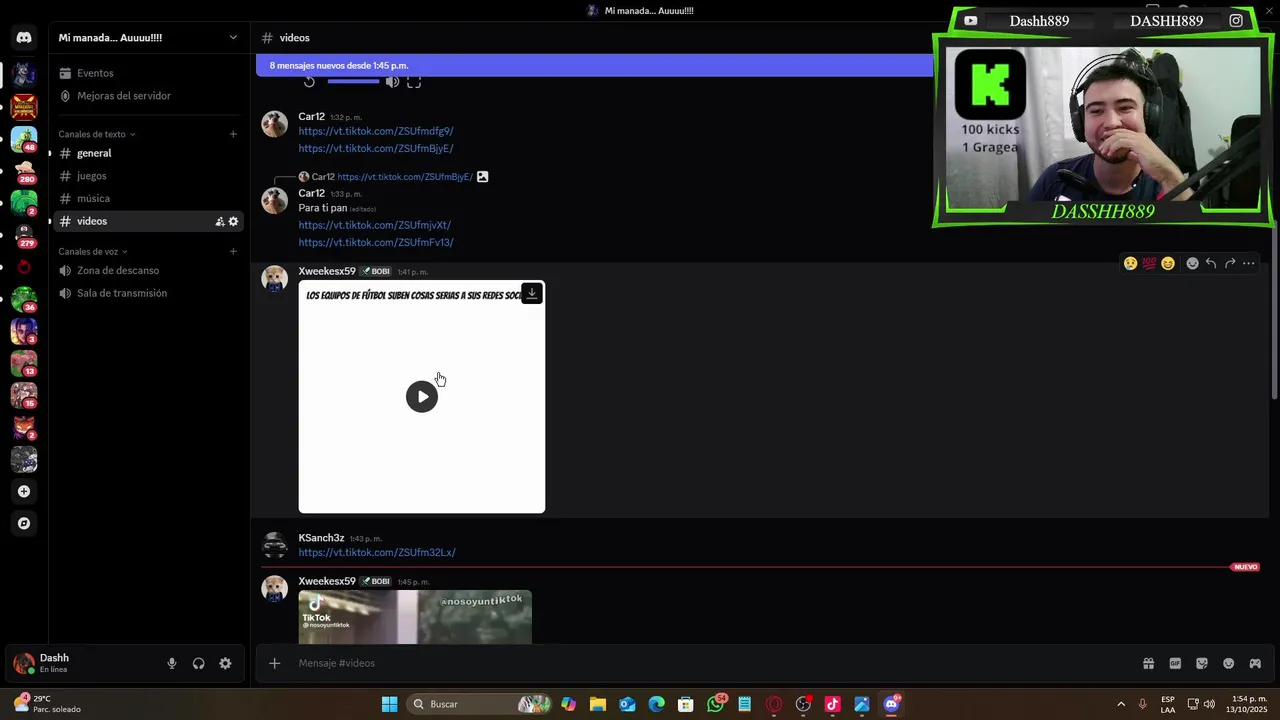Open Windows Start menu

(x=389, y=704)
